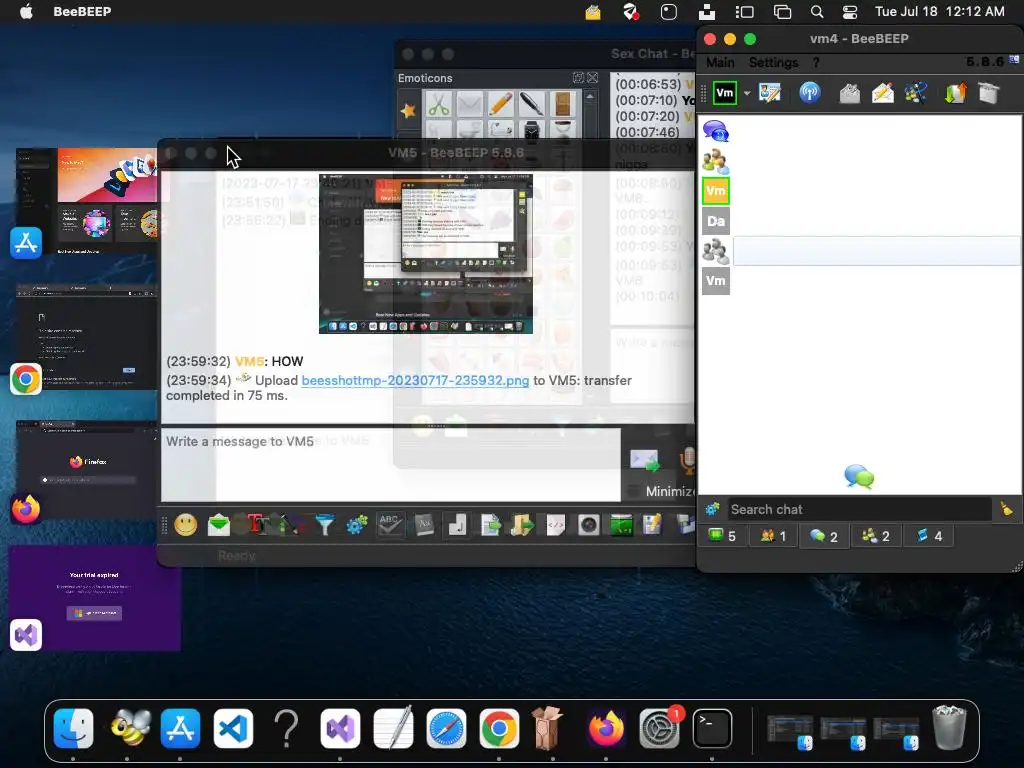
Task: Expand the status dropdown arrow beside Vm avatar
Action: (x=747, y=93)
